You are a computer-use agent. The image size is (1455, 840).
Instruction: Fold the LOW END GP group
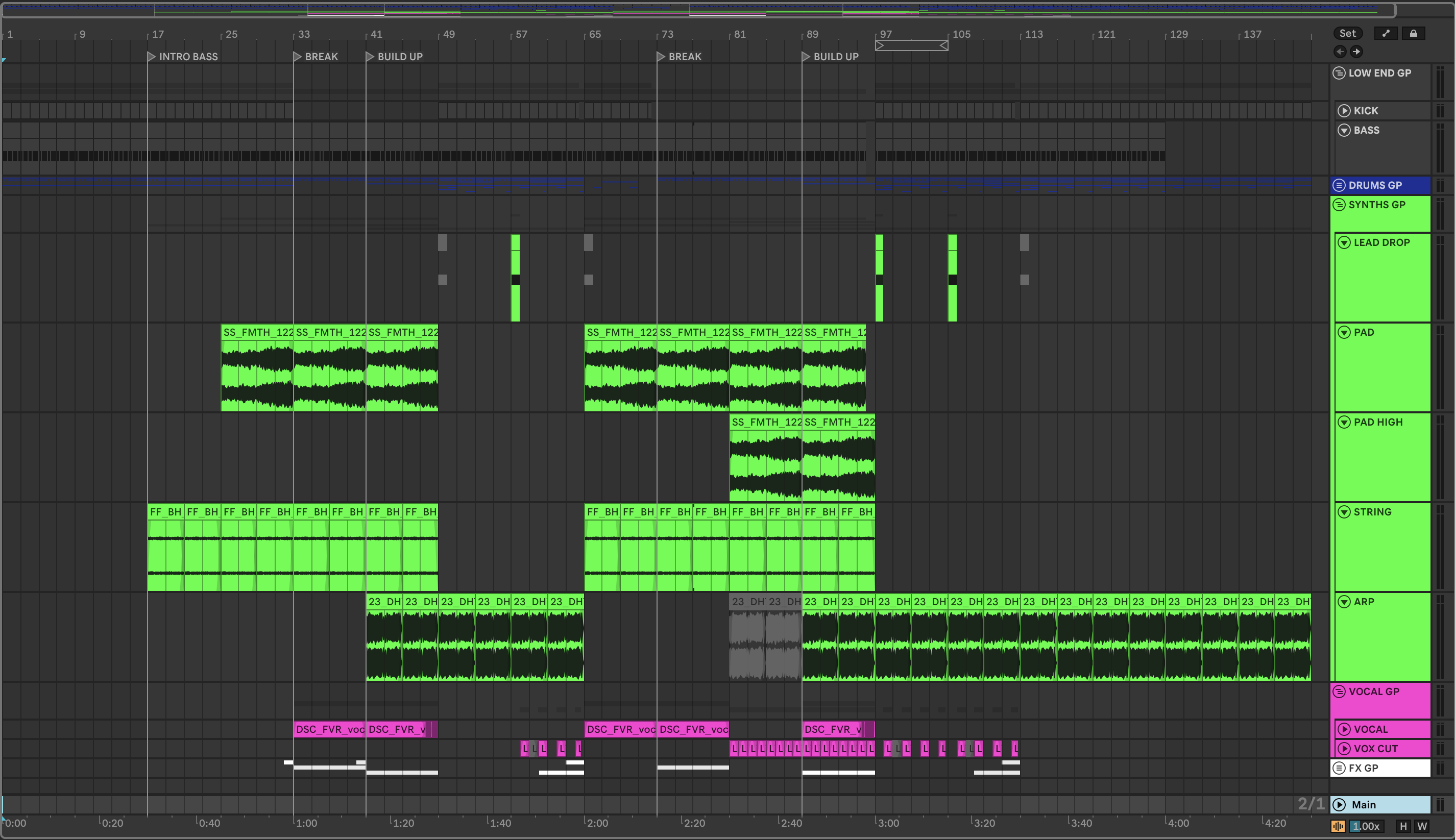pyautogui.click(x=1339, y=73)
